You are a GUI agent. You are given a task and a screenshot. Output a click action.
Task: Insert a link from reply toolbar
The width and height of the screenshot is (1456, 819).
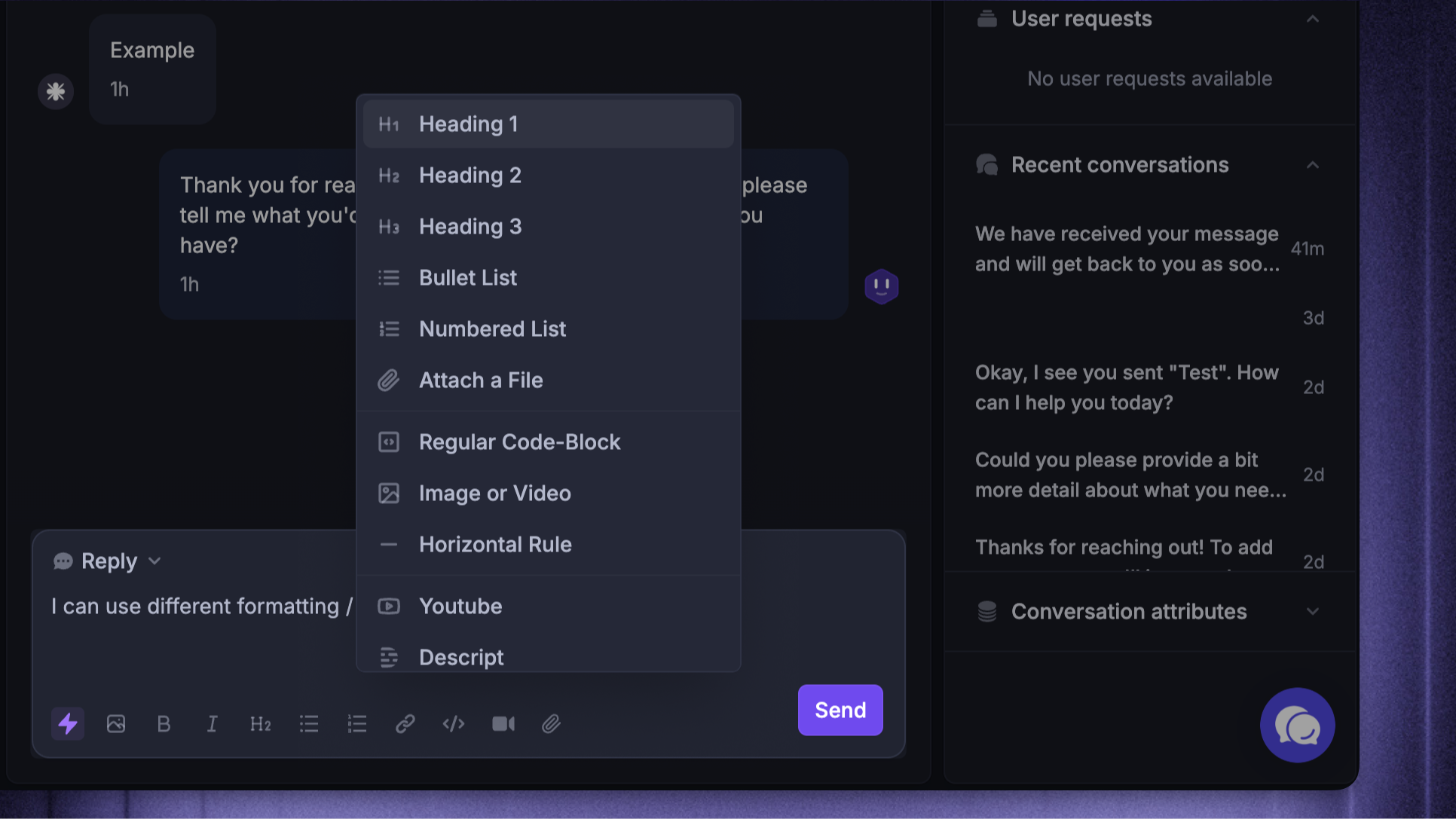(405, 723)
